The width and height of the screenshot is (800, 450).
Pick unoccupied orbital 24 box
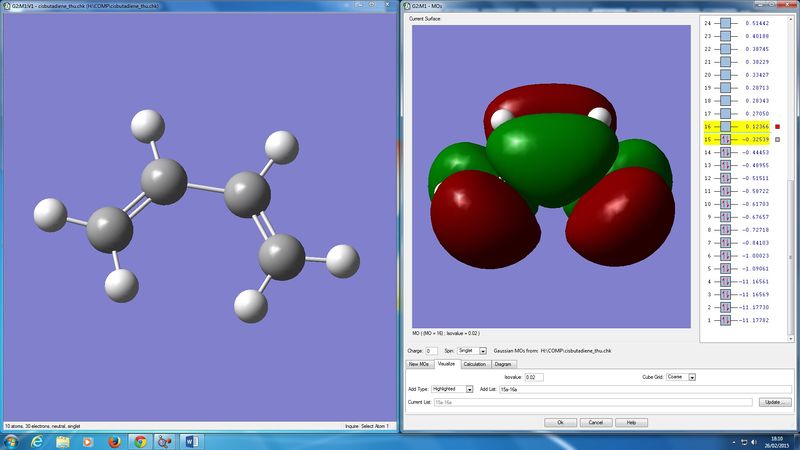coord(727,23)
